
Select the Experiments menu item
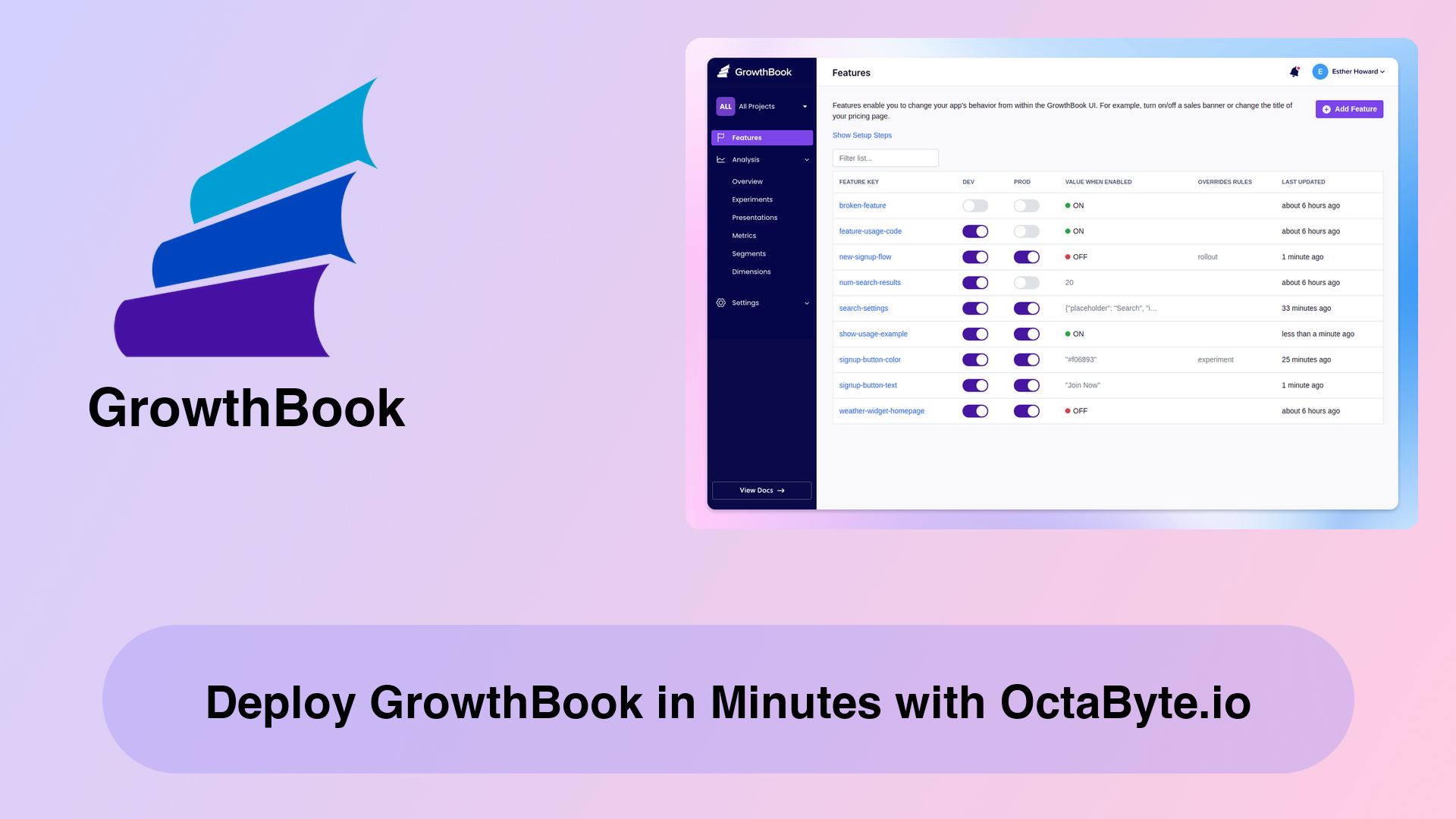pyautogui.click(x=752, y=199)
